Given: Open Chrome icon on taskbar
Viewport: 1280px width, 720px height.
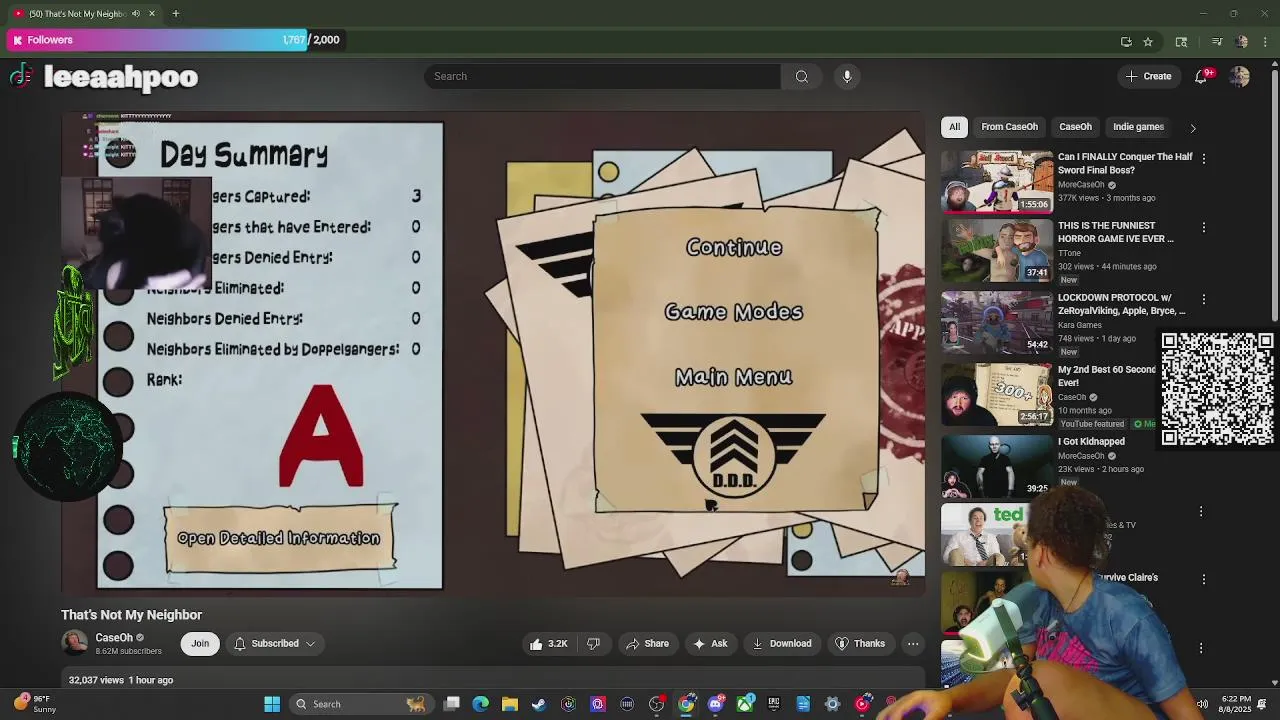Looking at the screenshot, I should 686,704.
